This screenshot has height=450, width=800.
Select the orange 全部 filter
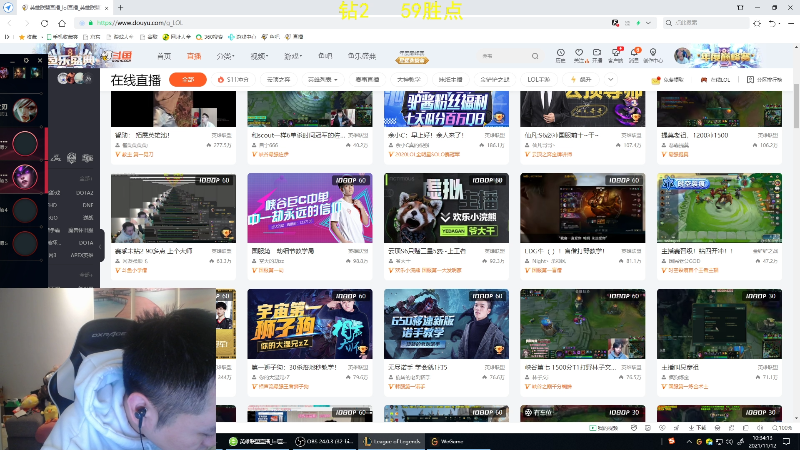pyautogui.click(x=188, y=80)
